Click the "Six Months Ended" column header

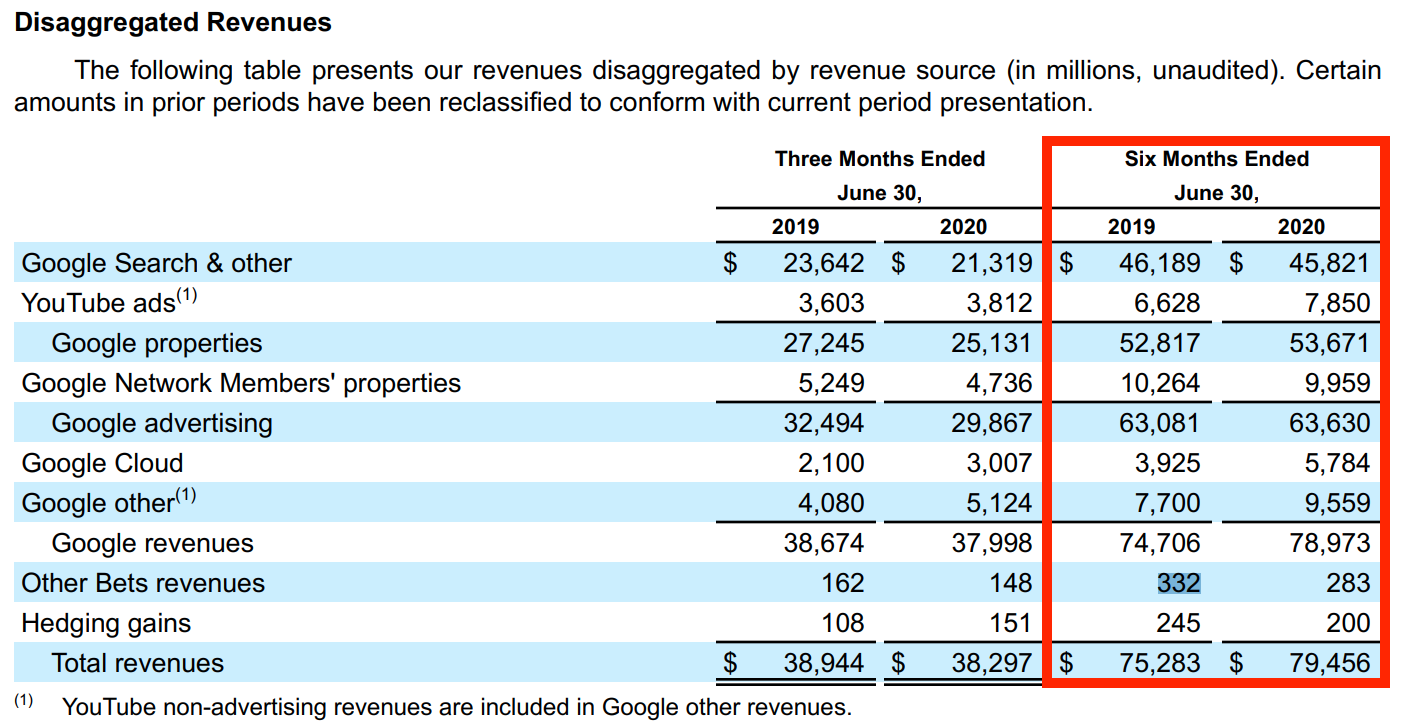tap(1217, 159)
